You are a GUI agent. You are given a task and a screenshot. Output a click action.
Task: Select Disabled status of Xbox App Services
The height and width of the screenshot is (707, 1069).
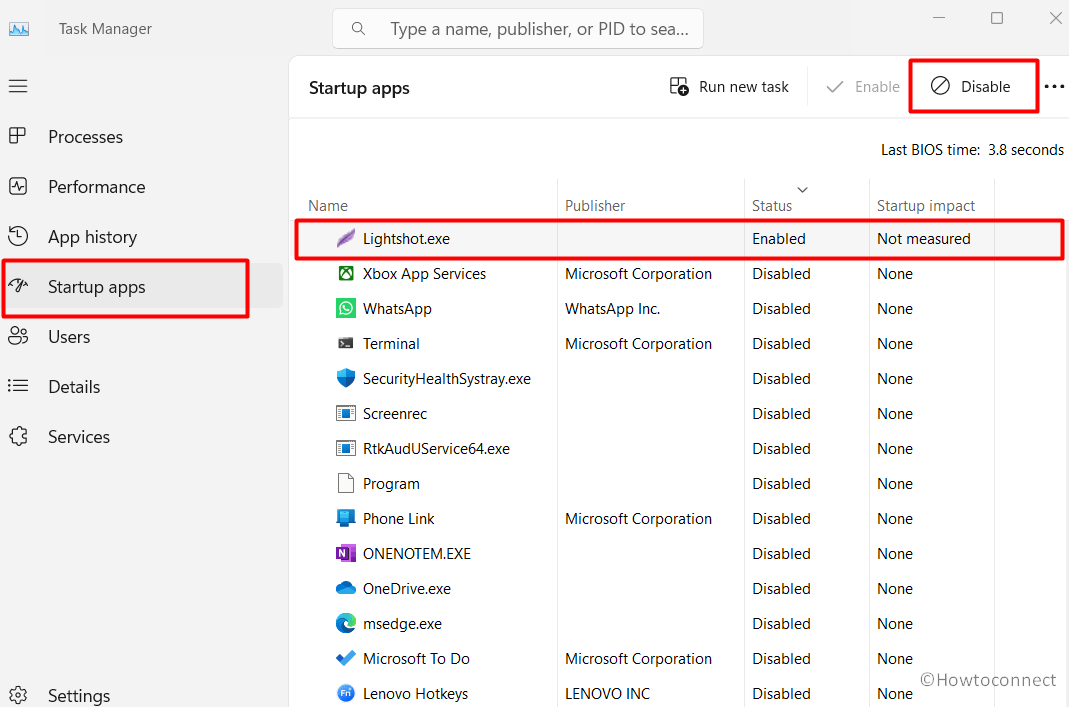781,273
